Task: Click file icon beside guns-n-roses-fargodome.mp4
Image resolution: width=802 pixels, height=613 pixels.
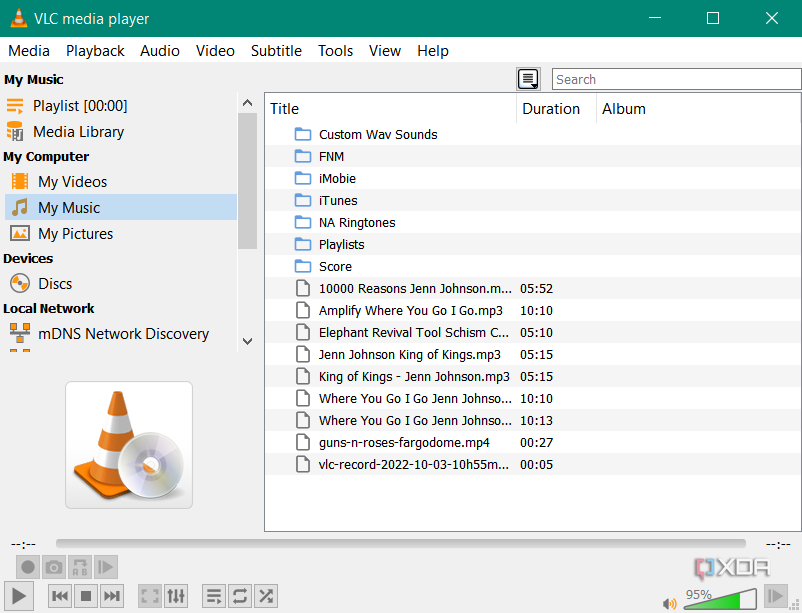Action: pyautogui.click(x=303, y=442)
